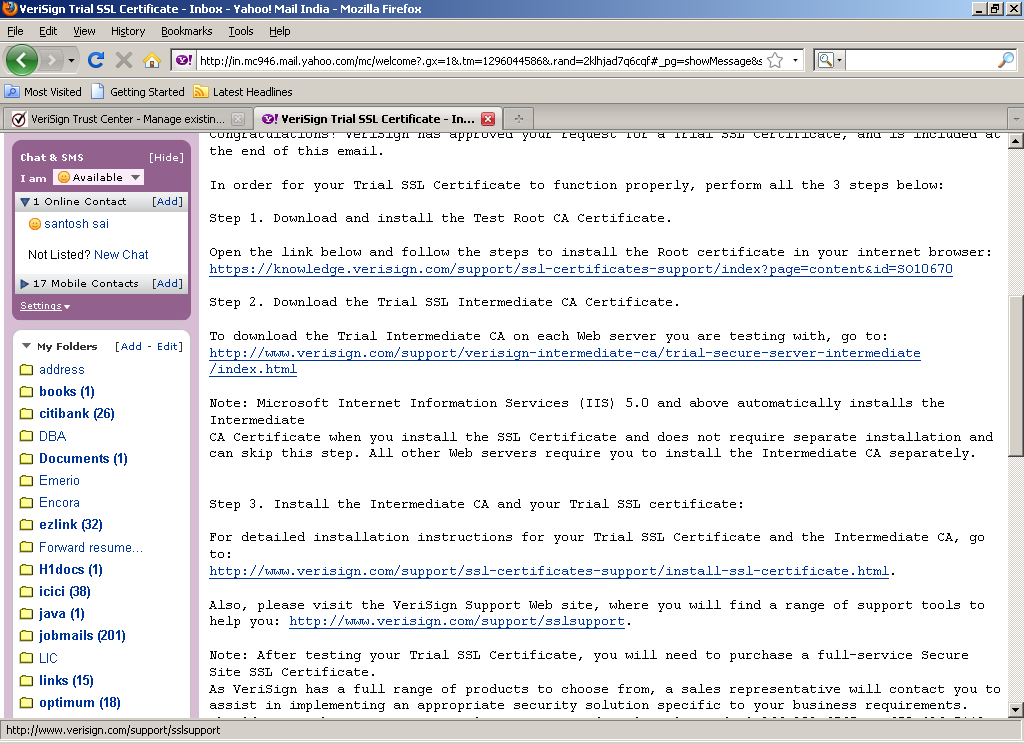Open the Help menu
The image size is (1024, 744).
pos(280,31)
